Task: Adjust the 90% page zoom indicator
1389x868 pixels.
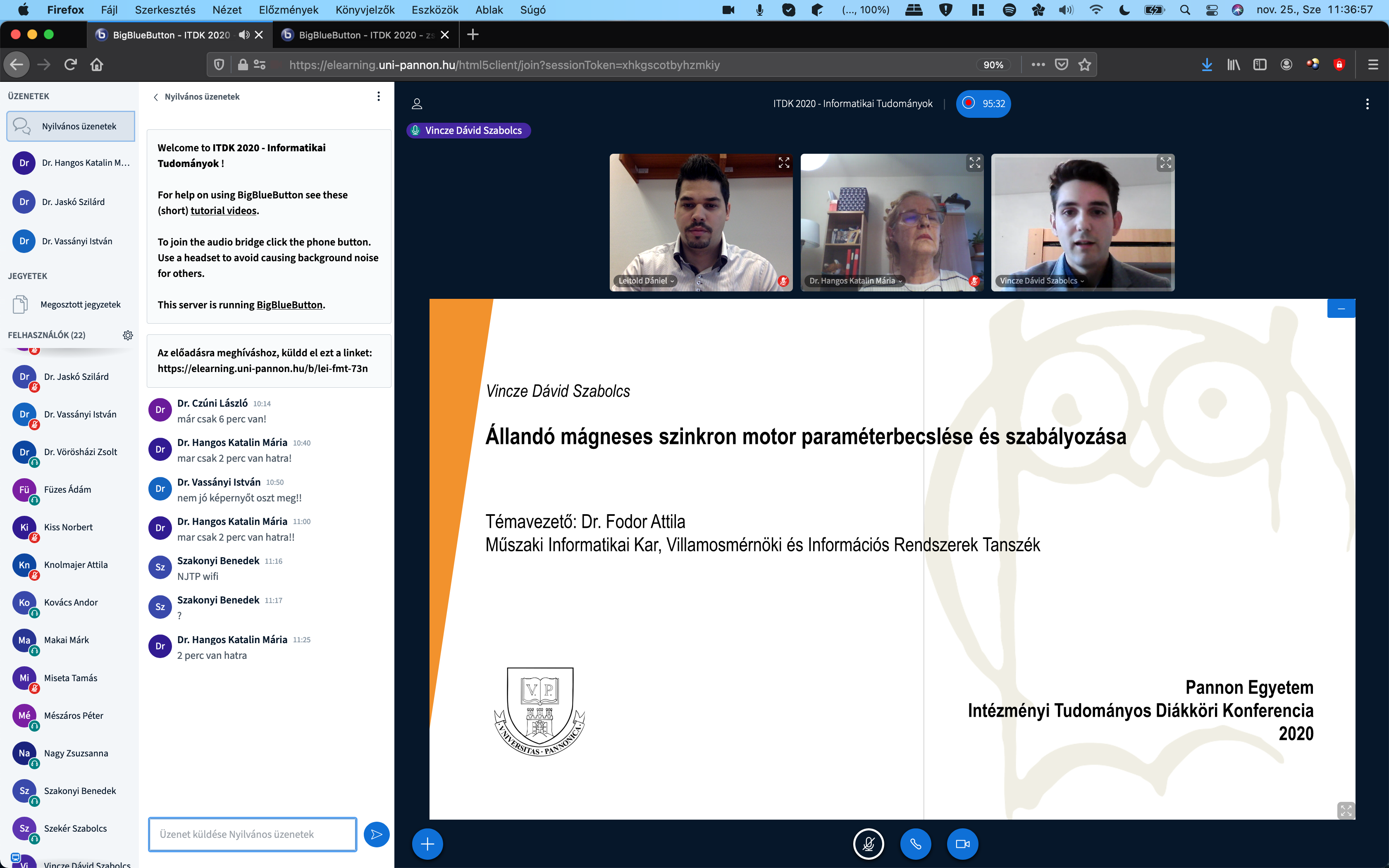Action: point(993,65)
